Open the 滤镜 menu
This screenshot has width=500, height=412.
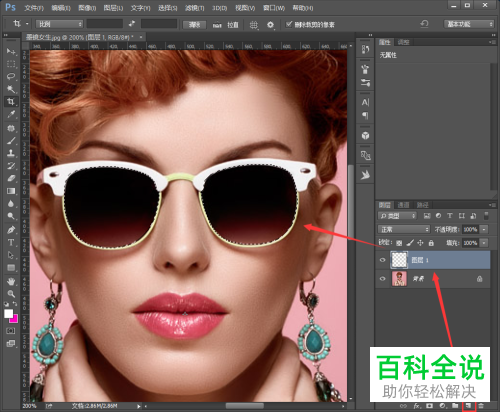pos(194,8)
